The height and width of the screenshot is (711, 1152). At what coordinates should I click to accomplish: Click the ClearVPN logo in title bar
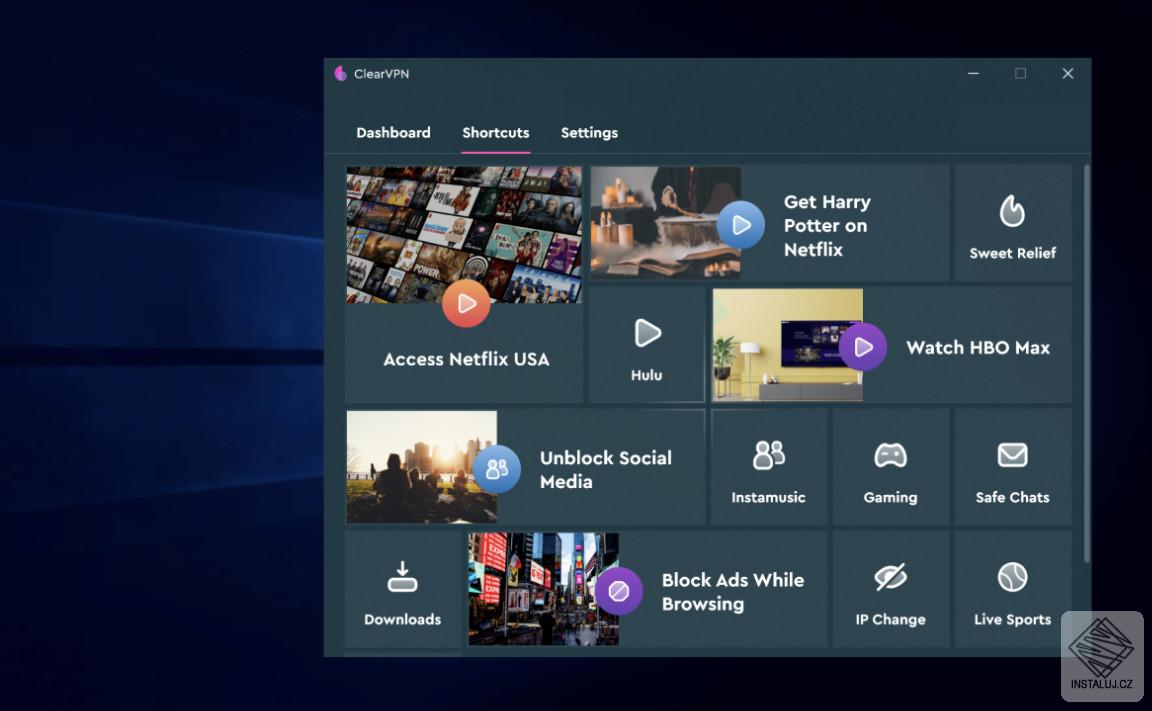click(x=340, y=73)
